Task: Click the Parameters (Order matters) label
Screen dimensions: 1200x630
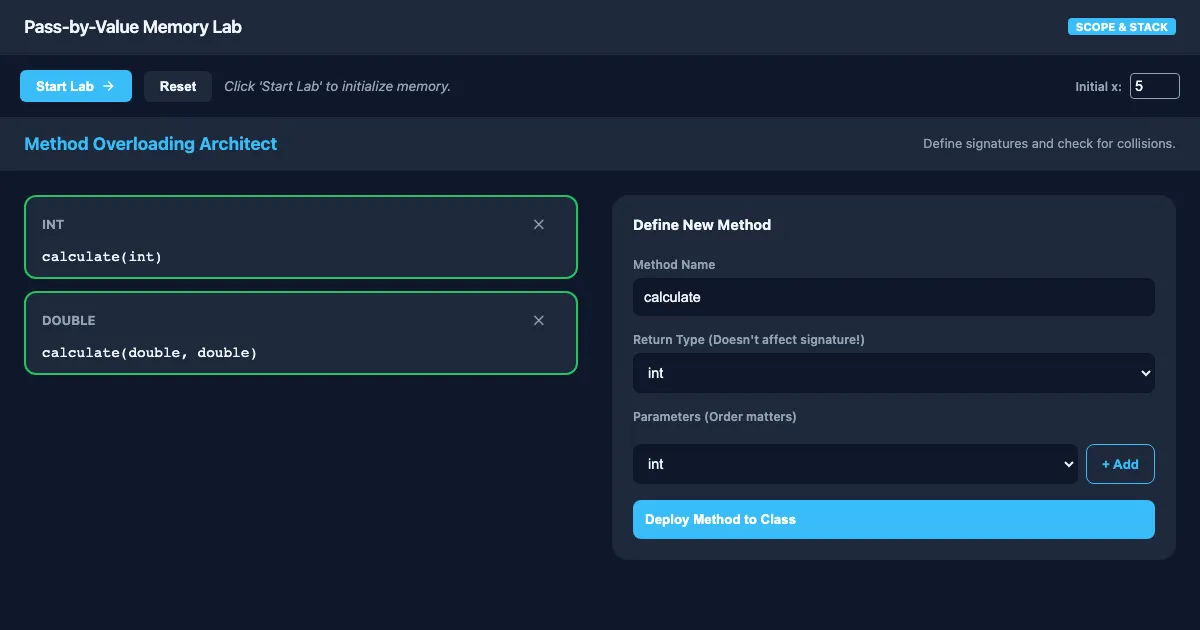Action: 715,416
